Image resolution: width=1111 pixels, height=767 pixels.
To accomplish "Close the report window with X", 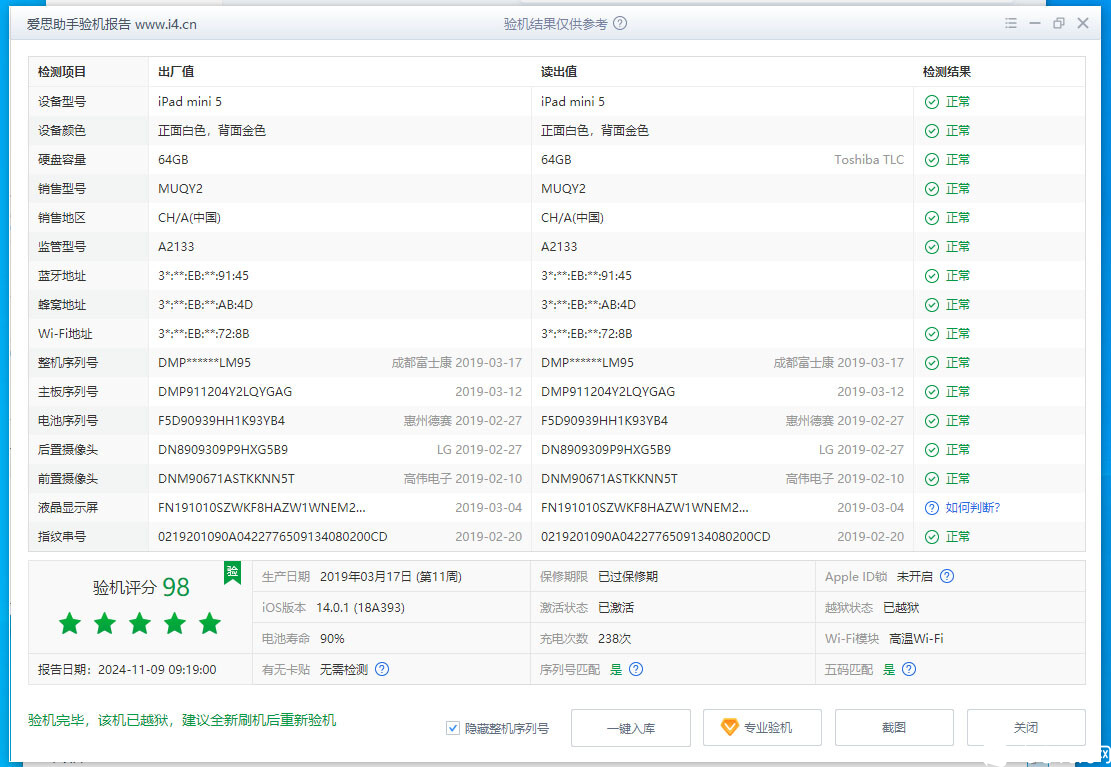I will click(x=1083, y=23).
